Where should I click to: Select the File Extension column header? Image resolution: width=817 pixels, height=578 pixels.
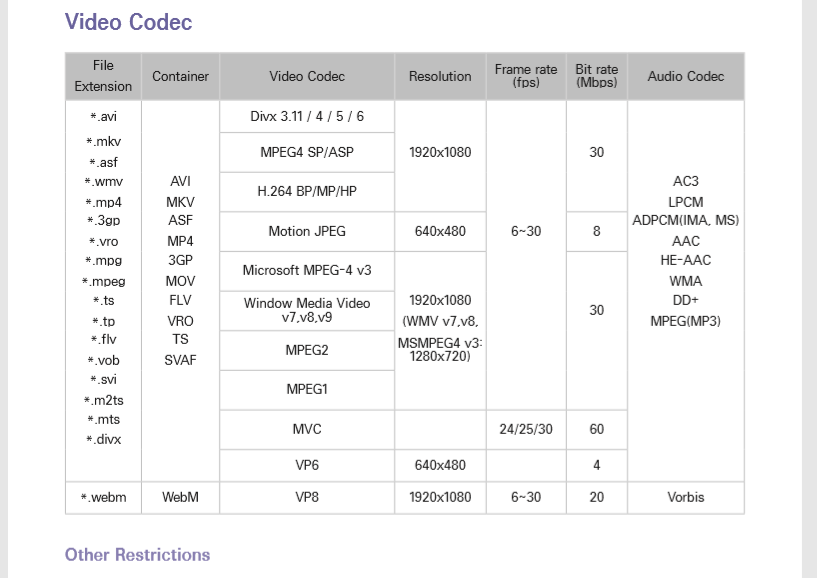point(103,76)
